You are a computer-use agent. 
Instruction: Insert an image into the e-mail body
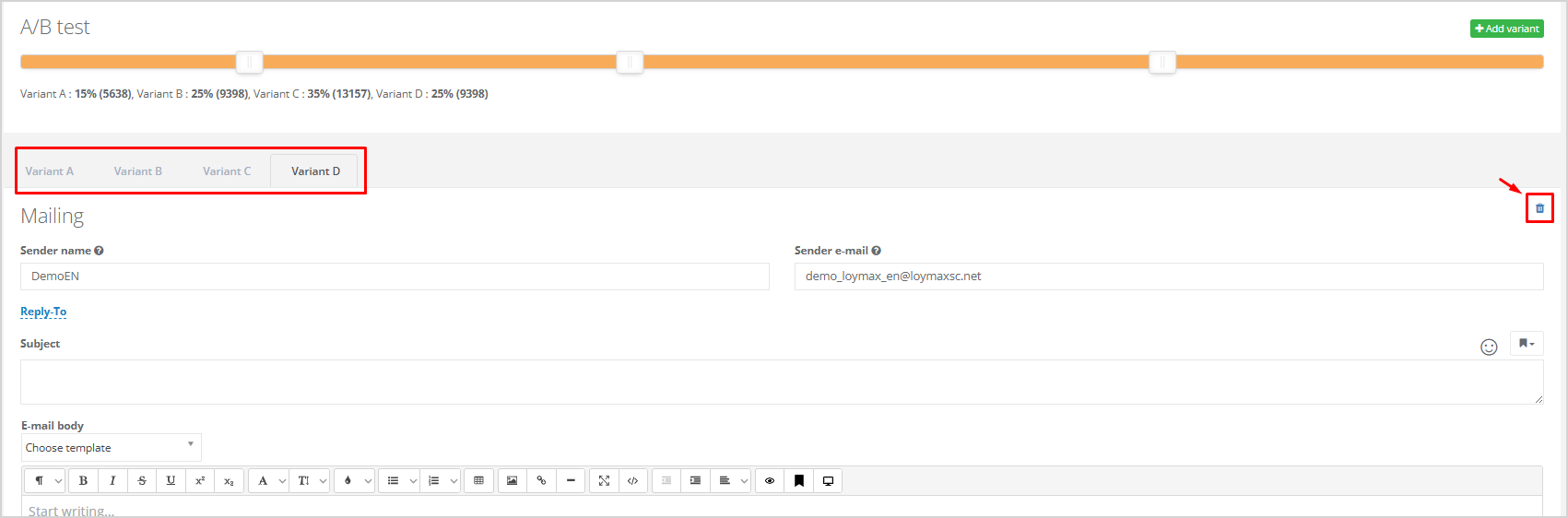coord(512,481)
